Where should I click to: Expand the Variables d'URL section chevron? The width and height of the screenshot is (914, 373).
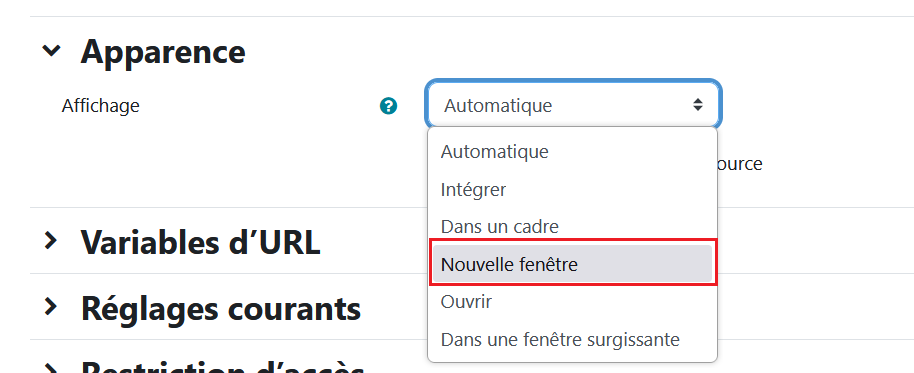(52, 240)
